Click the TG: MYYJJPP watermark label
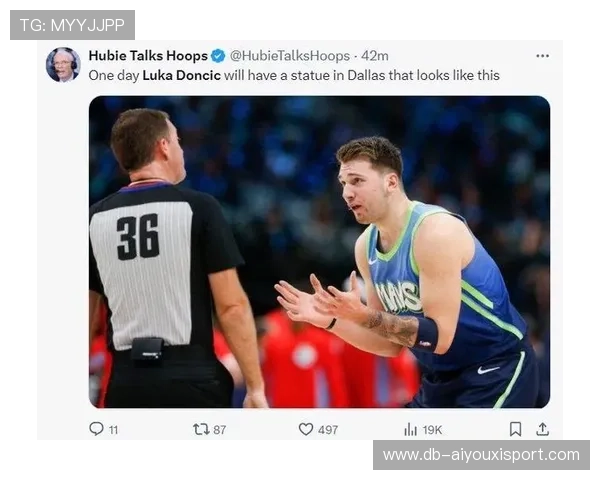Image resolution: width=600 pixels, height=480 pixels. 72,25
